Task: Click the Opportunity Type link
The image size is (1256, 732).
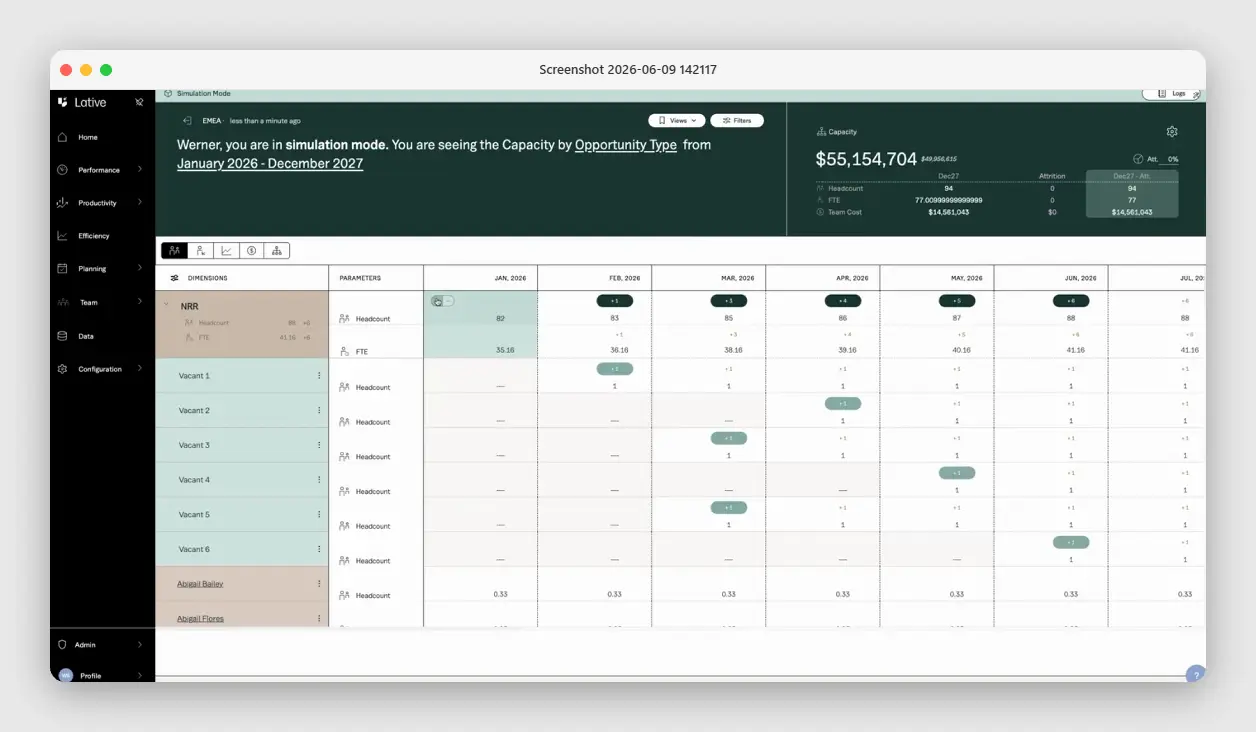Action: [626, 145]
